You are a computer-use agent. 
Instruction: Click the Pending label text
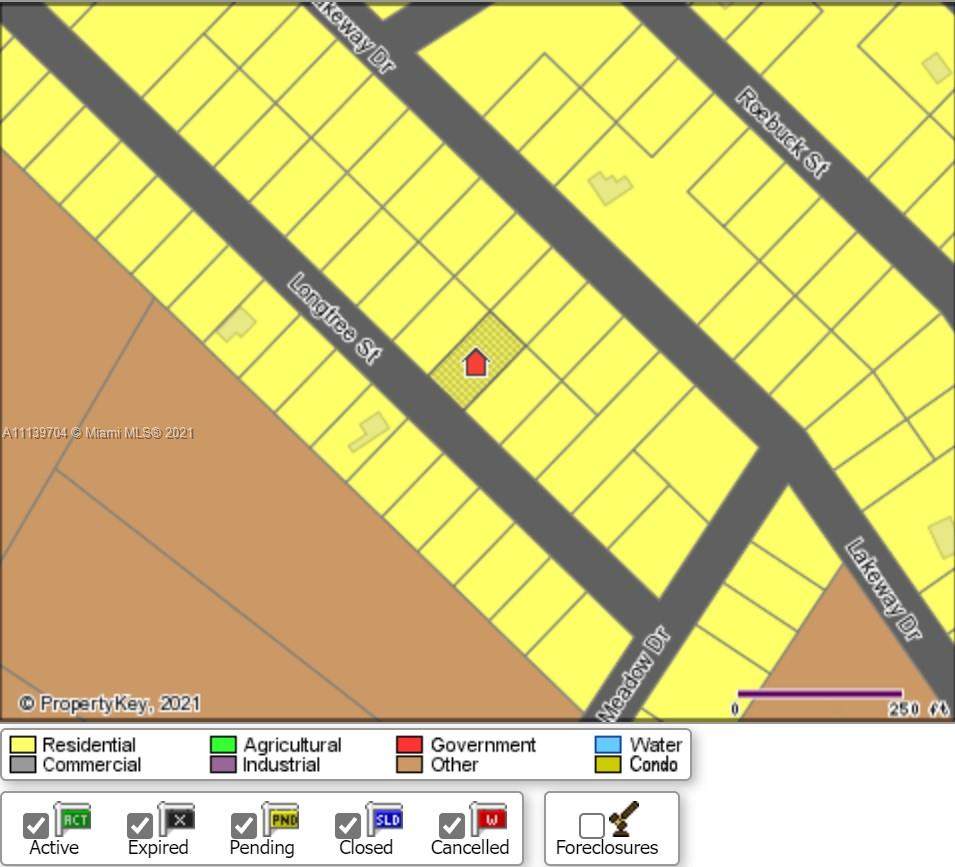262,848
